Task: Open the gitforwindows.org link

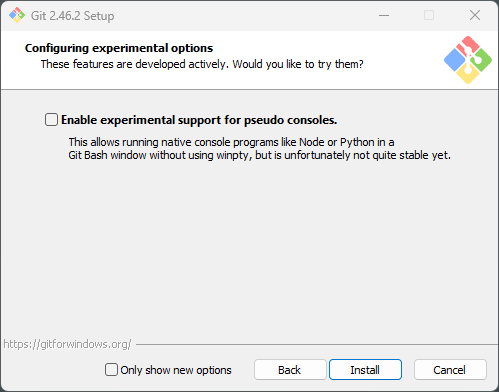Action: 67,344
